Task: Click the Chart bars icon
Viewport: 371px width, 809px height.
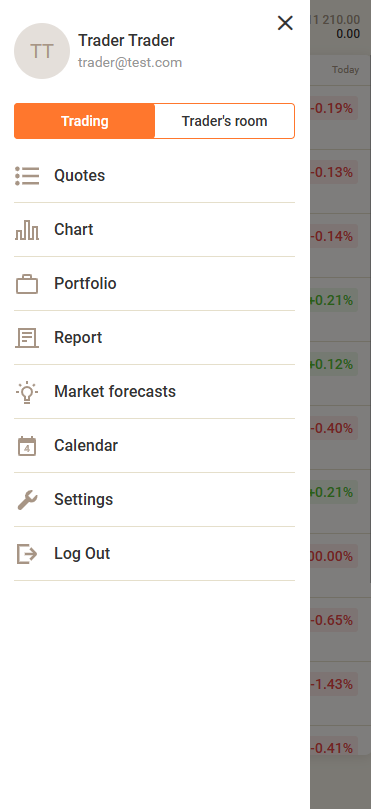Action: tap(27, 230)
